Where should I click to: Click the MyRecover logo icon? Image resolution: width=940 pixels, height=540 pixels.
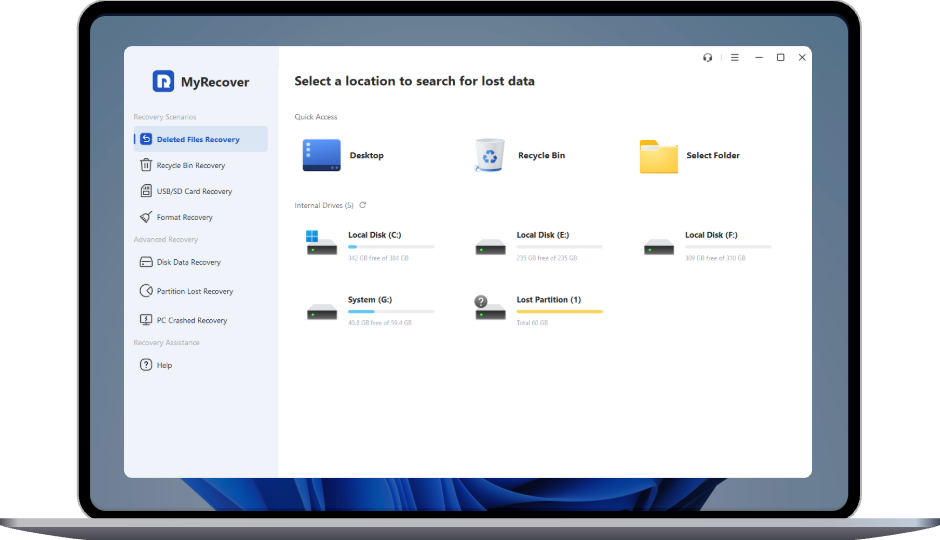point(163,81)
